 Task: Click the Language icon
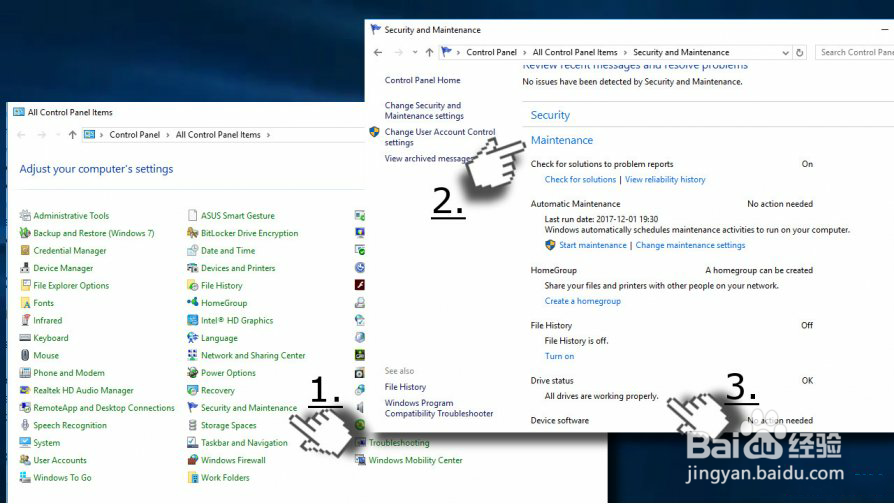point(193,338)
